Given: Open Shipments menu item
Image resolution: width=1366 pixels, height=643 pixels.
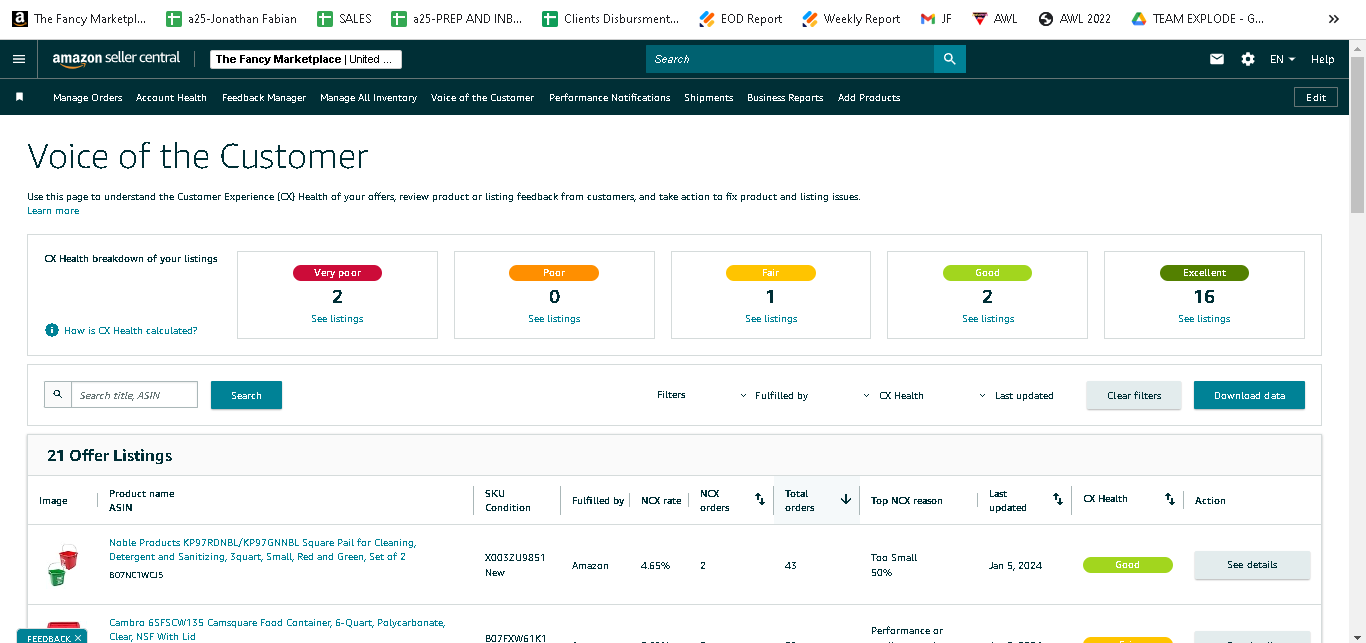Looking at the screenshot, I should (x=708, y=97).
